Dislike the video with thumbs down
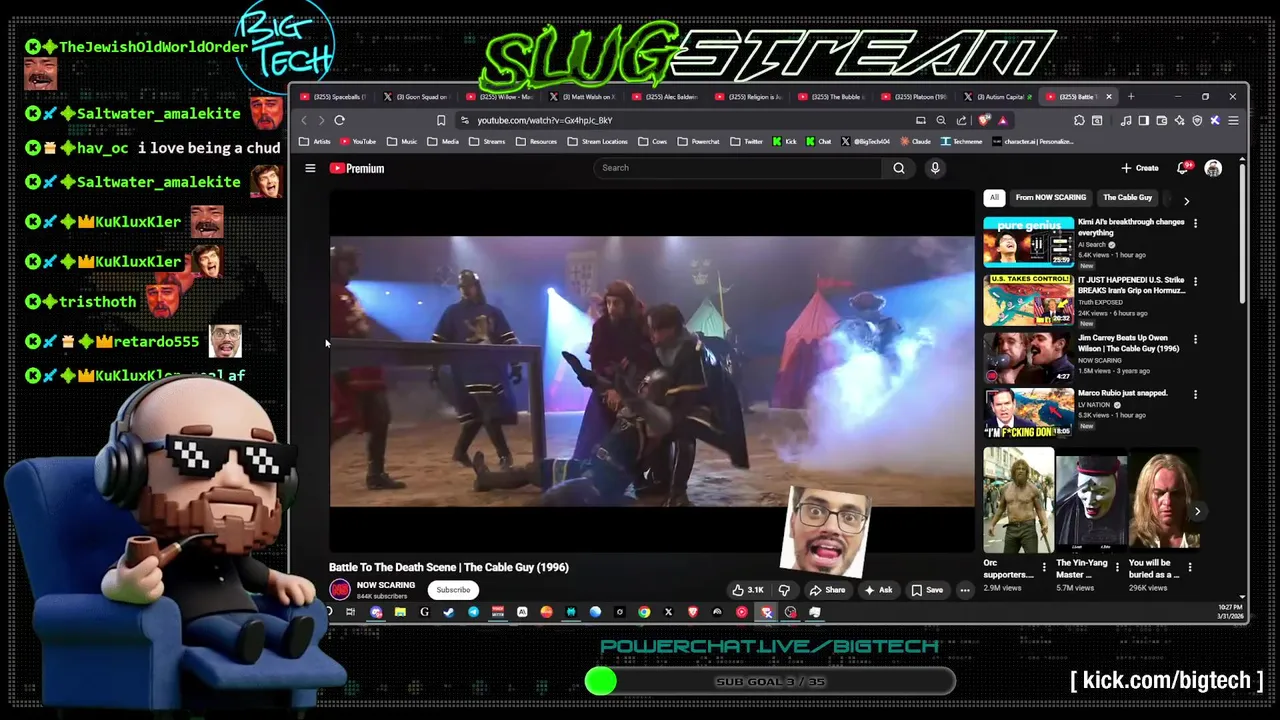 (x=785, y=590)
